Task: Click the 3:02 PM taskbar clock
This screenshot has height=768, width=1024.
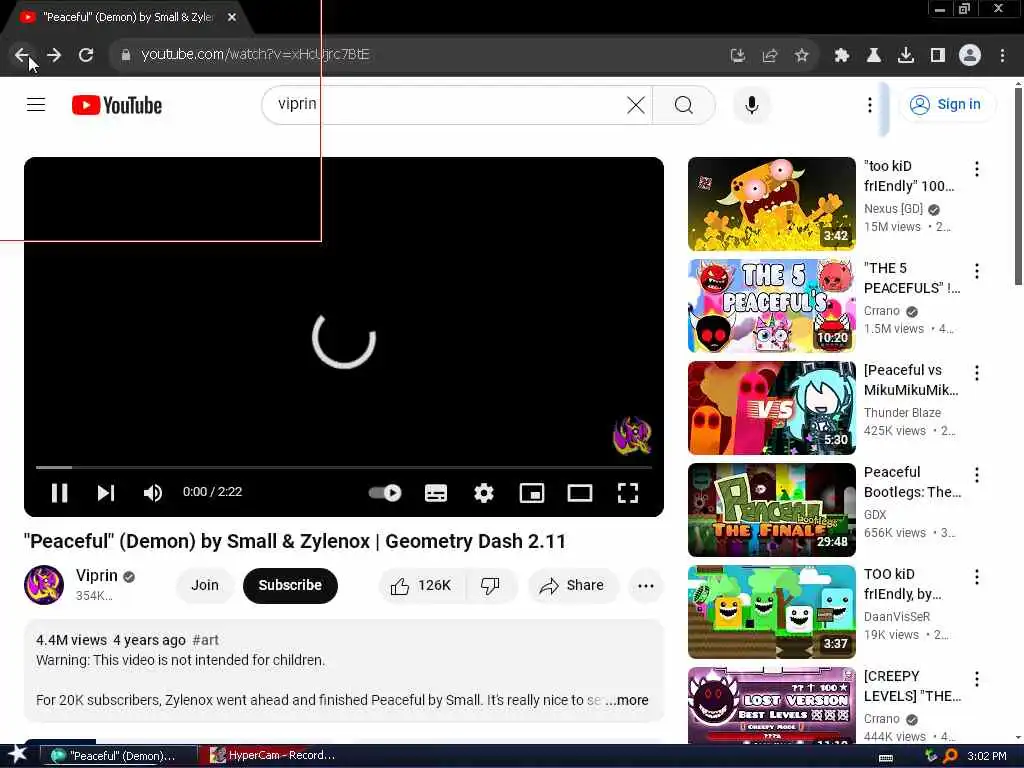Action: [x=986, y=756]
